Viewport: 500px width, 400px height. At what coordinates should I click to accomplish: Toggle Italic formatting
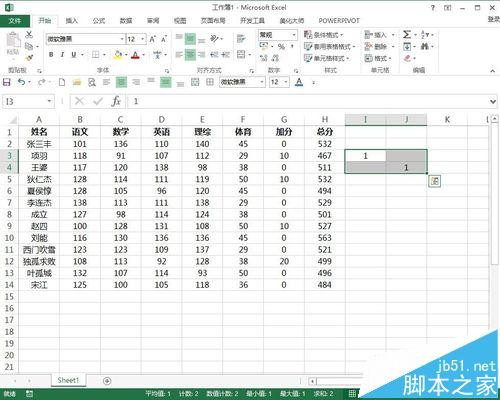coord(62,54)
